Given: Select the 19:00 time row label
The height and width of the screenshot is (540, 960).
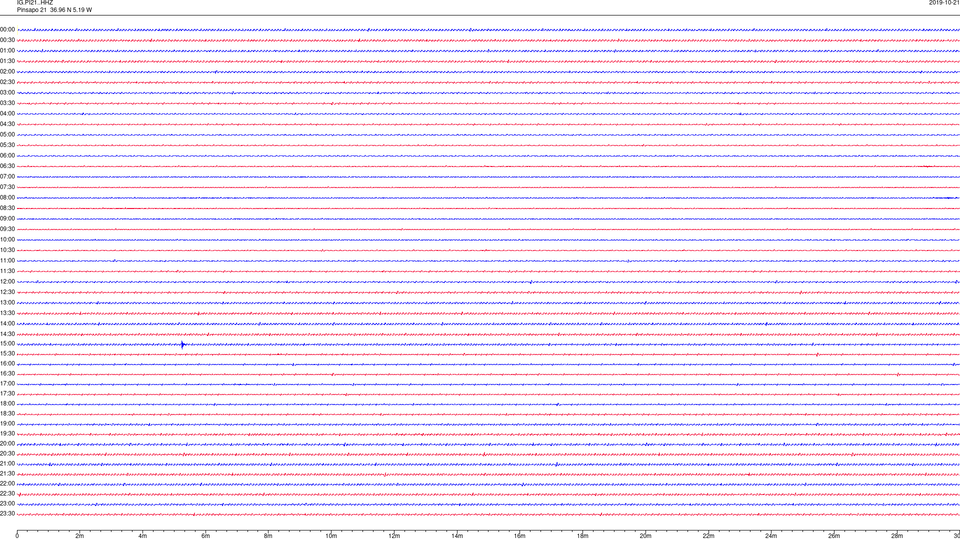Looking at the screenshot, I should point(7,424).
